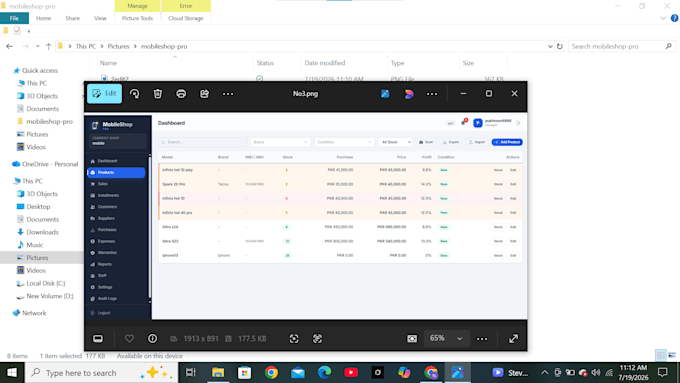
Task: Open the first Chrome icon on the taskbar
Action: 271,373
